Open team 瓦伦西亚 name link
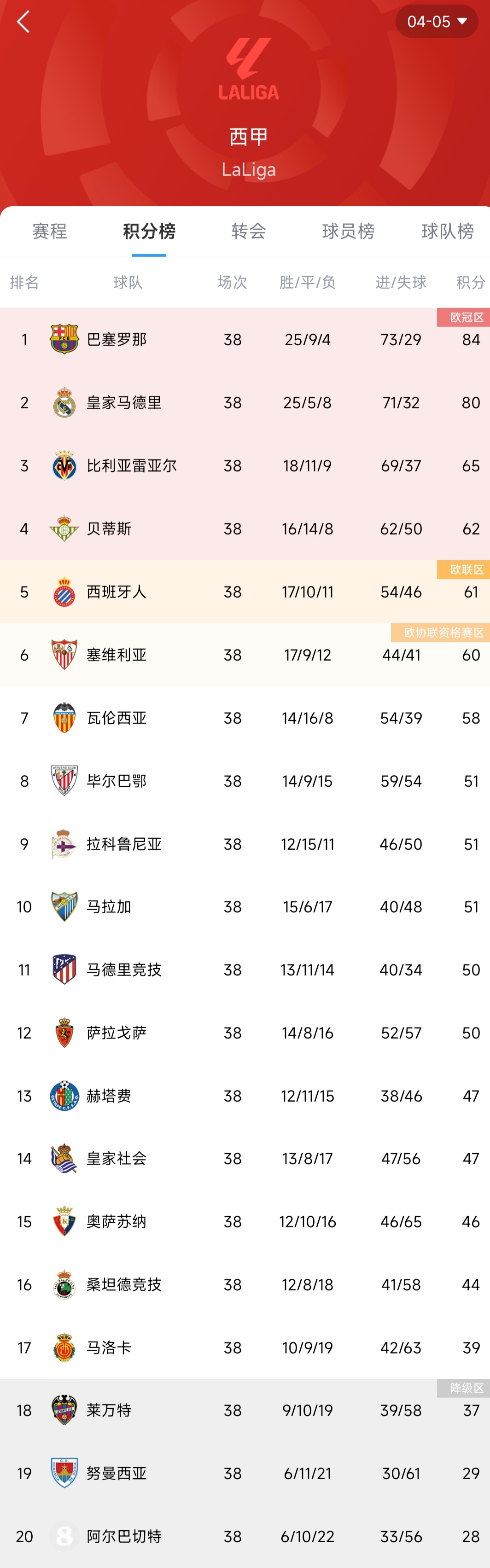 point(116,718)
